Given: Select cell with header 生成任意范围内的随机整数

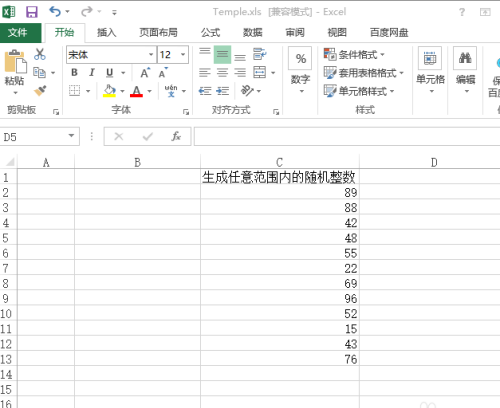Looking at the screenshot, I should coord(280,177).
